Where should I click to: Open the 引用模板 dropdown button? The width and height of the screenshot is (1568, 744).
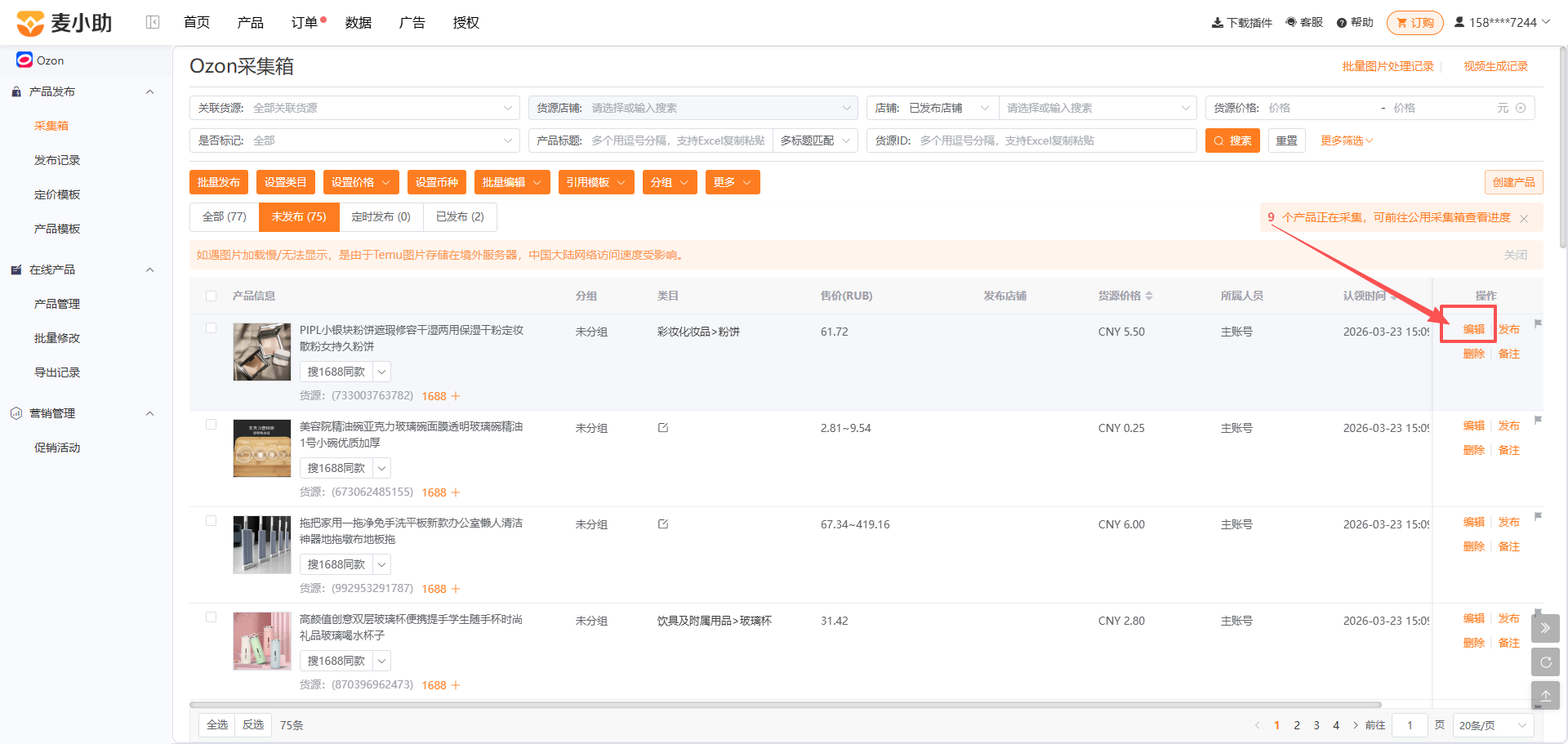click(x=596, y=182)
